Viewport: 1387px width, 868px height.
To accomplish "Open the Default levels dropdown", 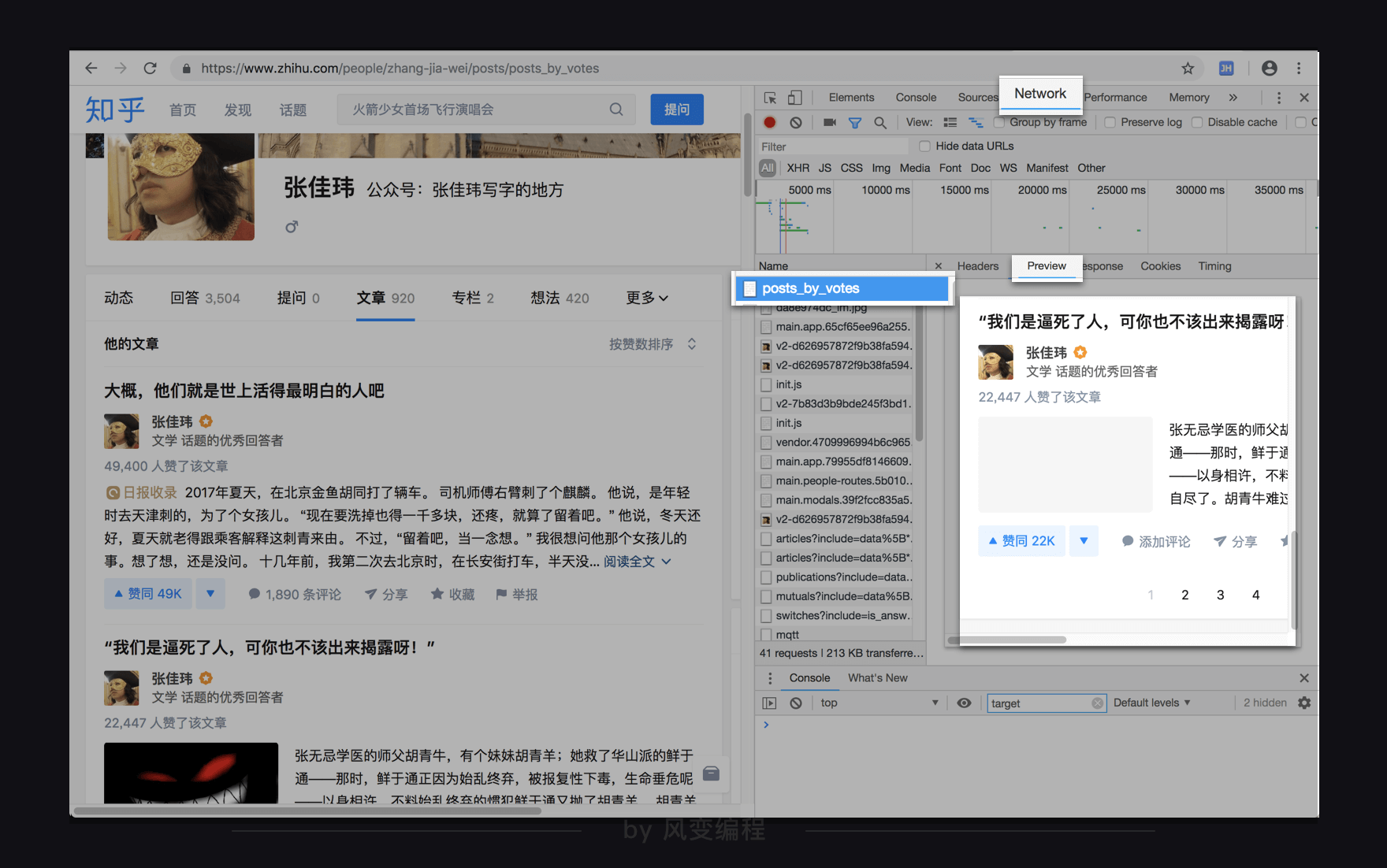I will 1151,703.
